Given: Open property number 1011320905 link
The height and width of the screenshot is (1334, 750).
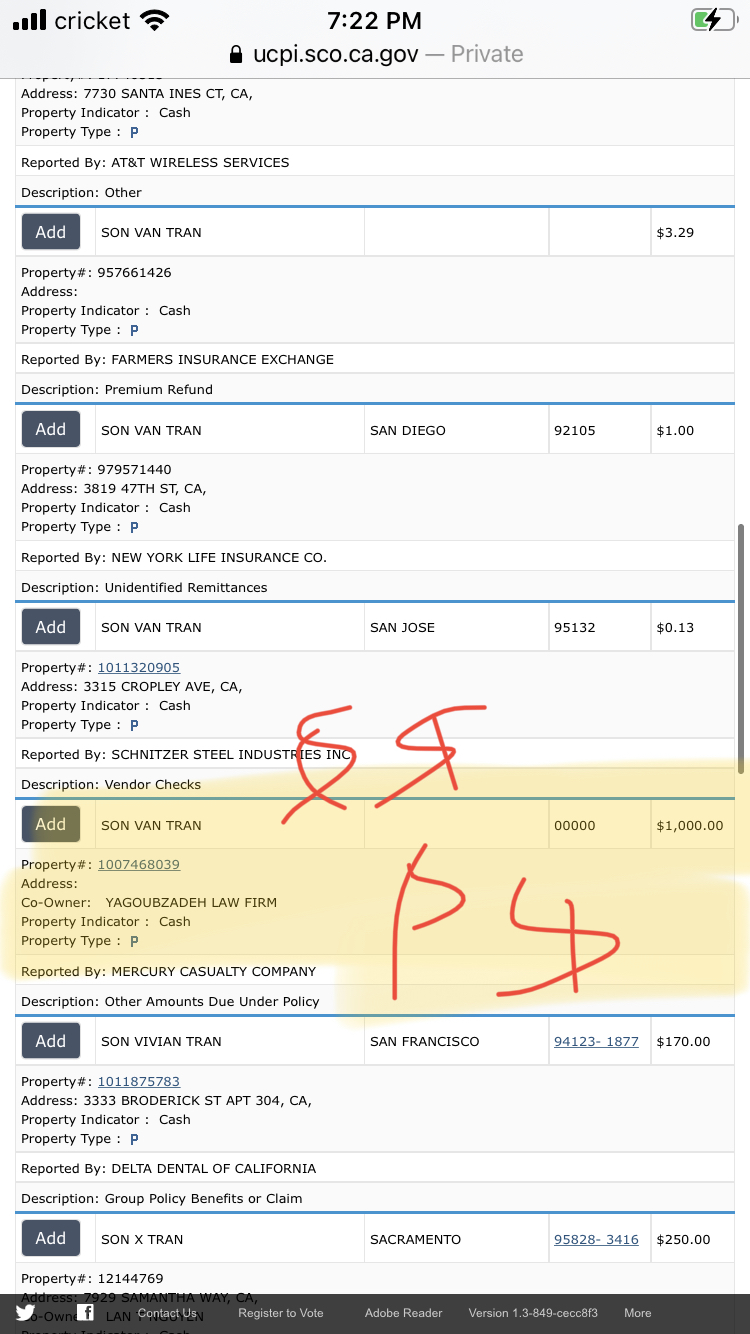Looking at the screenshot, I should click(139, 667).
